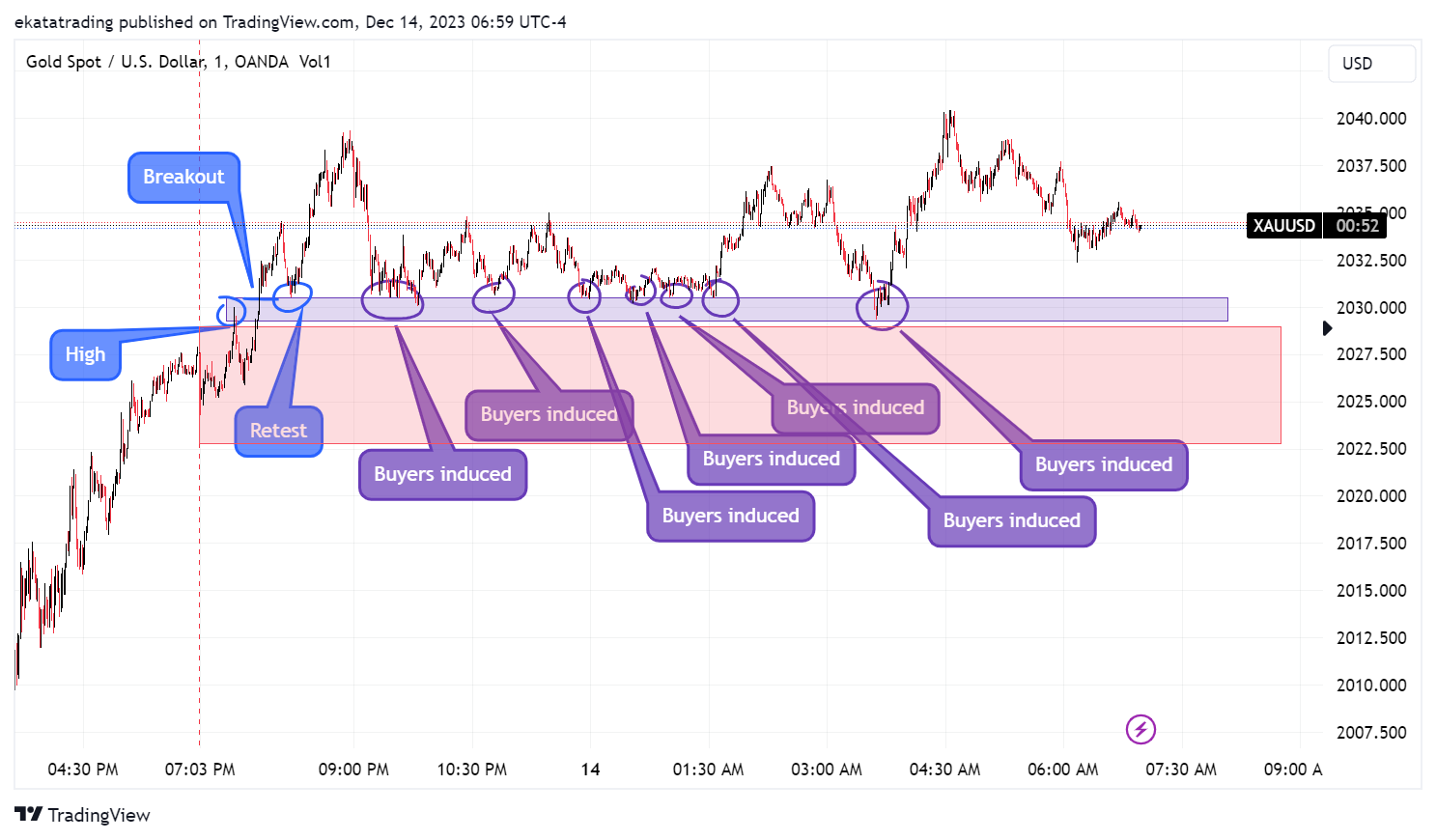This screenshot has width=1436, height=840.
Task: Click the 07:30 AM time axis label
Action: (1181, 770)
